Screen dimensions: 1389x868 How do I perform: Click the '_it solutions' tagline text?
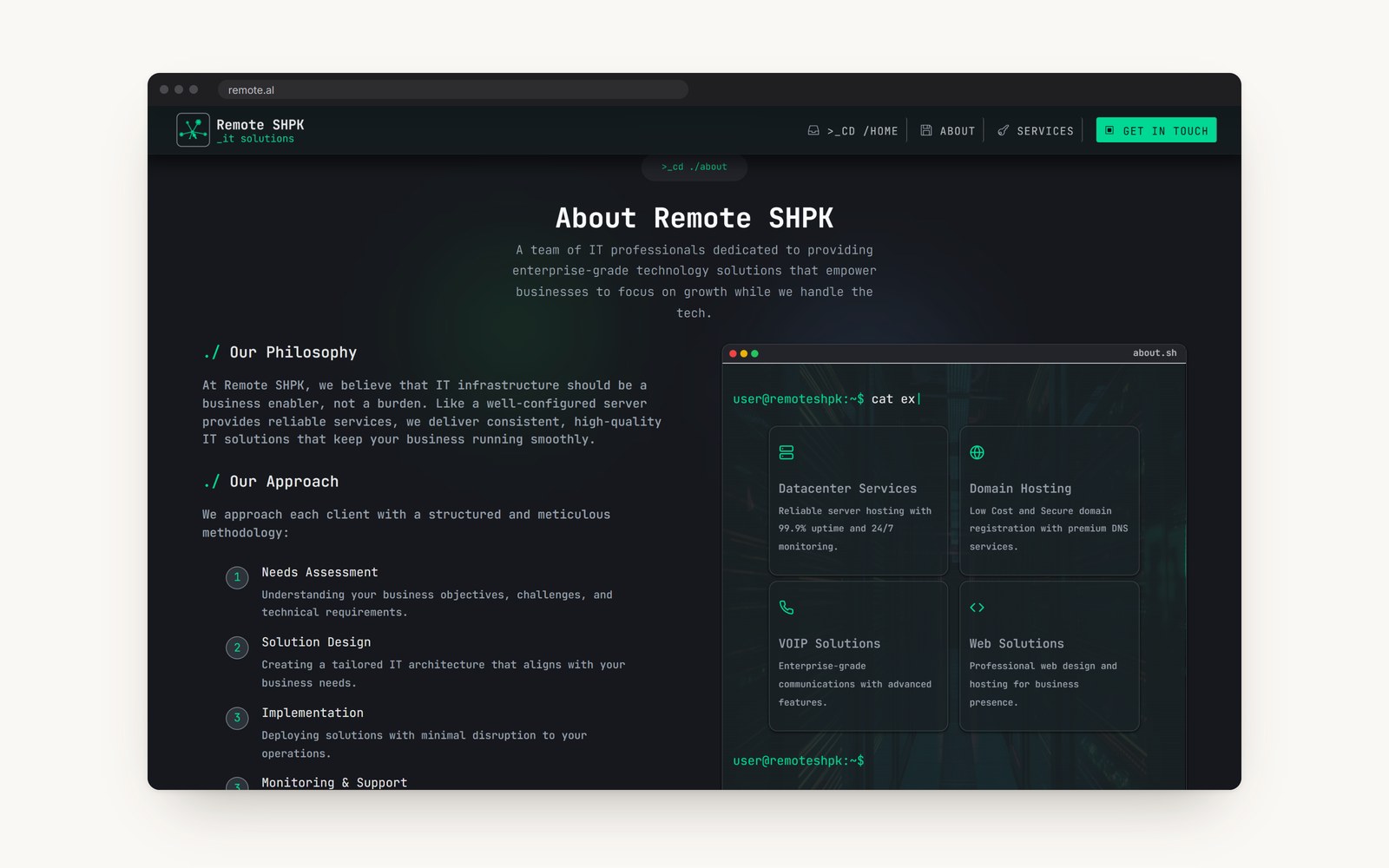coord(255,139)
